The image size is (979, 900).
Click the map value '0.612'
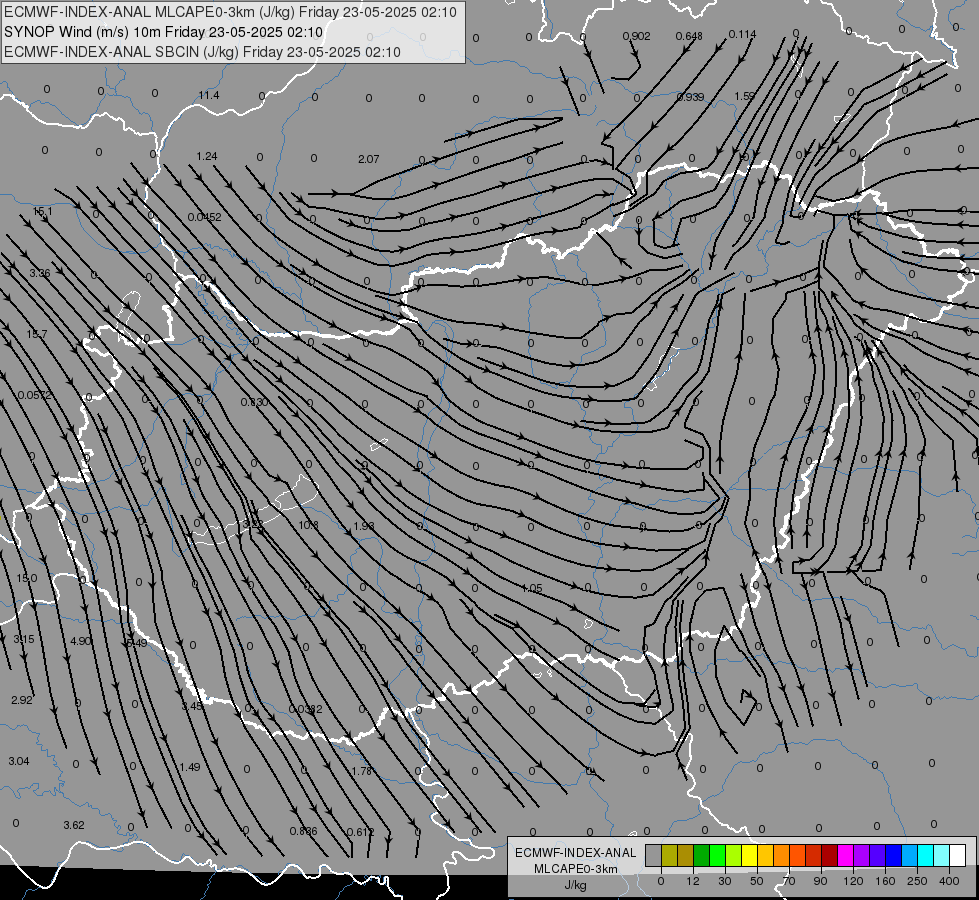tap(360, 832)
